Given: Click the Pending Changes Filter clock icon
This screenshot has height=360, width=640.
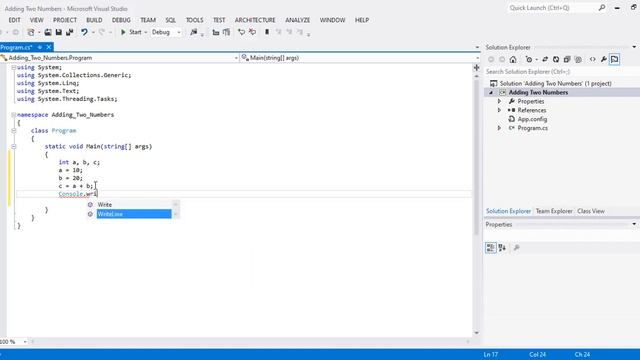Looking at the screenshot, I should pos(529,60).
